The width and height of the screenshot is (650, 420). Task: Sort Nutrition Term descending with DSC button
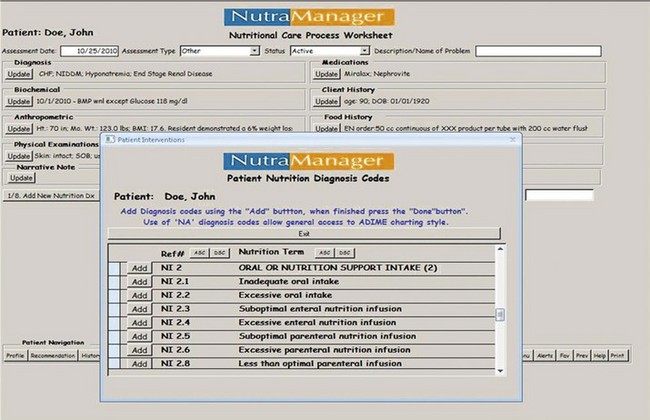tap(344, 254)
